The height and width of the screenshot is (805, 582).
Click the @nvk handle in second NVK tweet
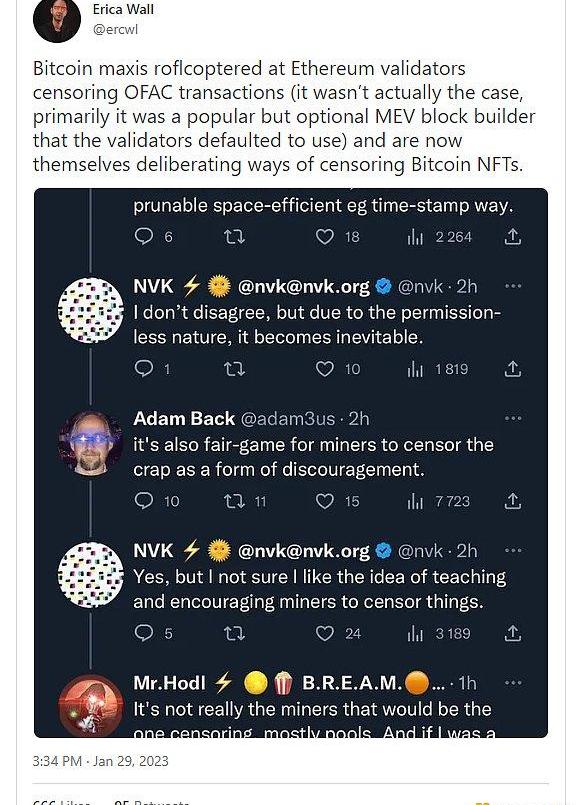click(x=420, y=551)
